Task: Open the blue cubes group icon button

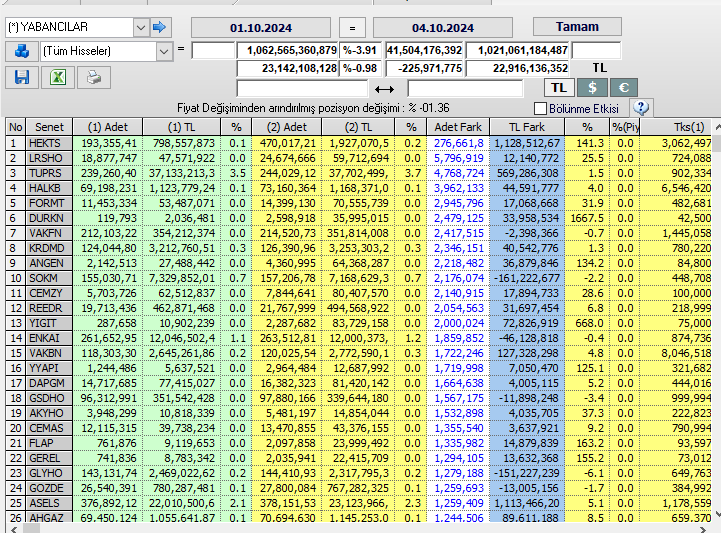Action: [22, 51]
